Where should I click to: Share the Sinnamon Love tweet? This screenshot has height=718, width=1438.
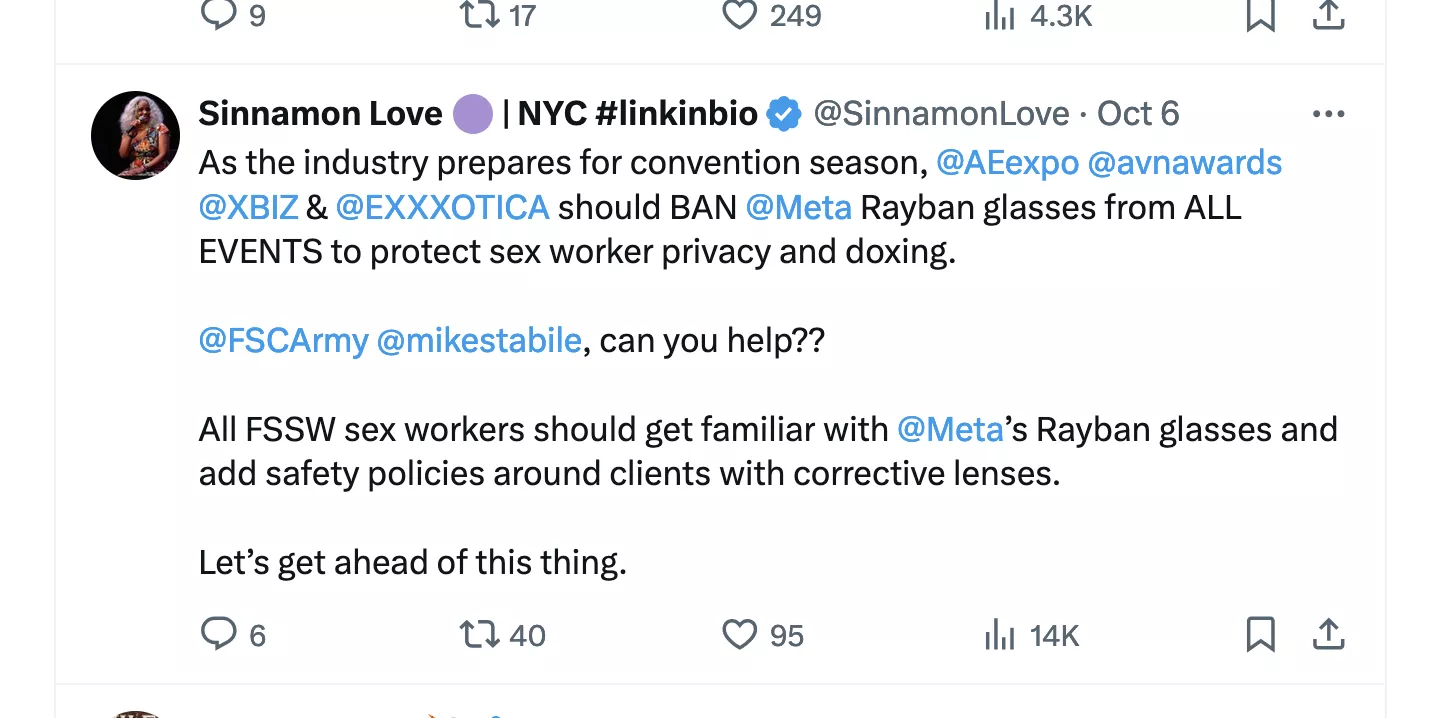(1328, 634)
